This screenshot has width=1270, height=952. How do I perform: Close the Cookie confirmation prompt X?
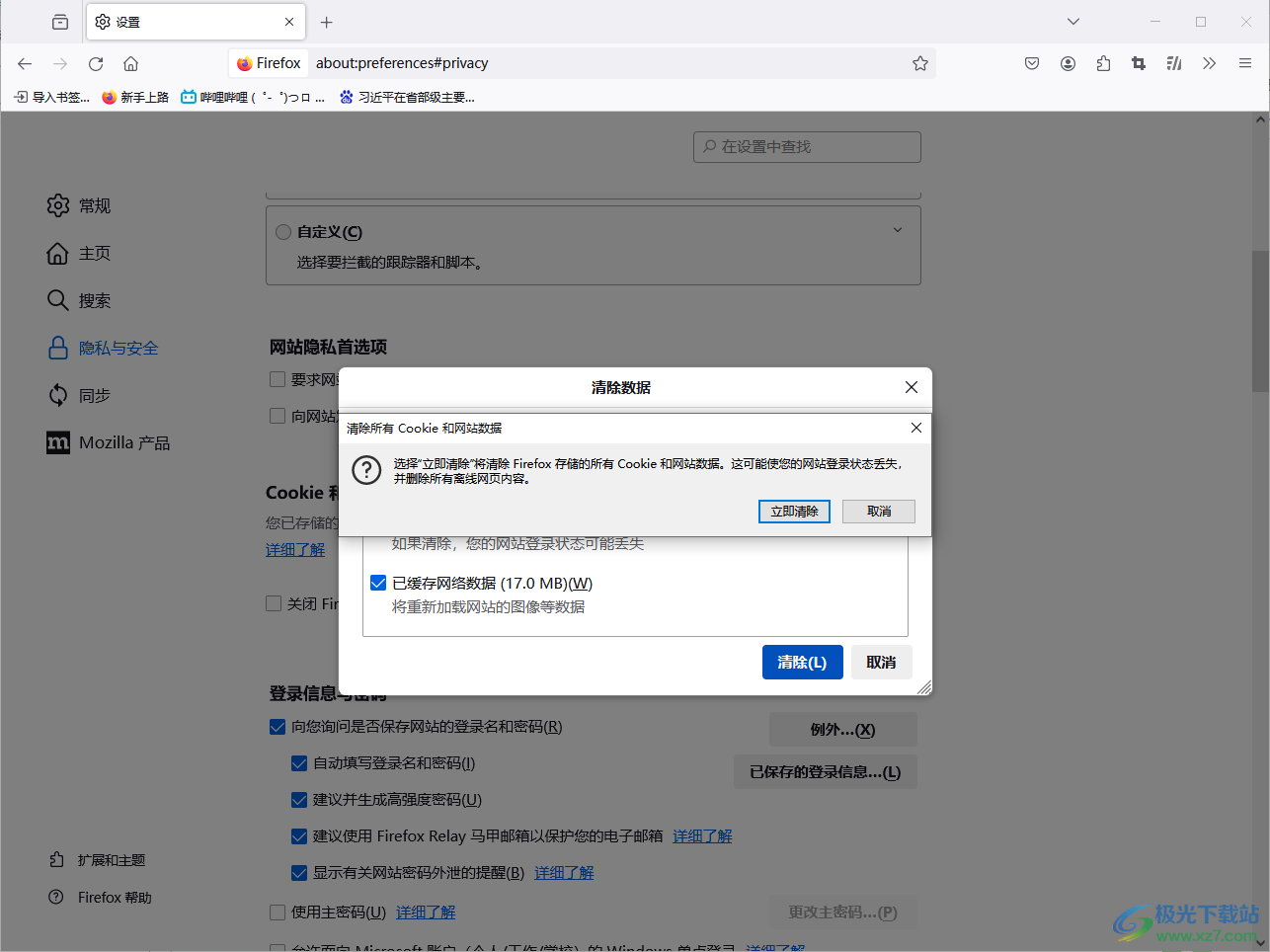pyautogui.click(x=916, y=428)
